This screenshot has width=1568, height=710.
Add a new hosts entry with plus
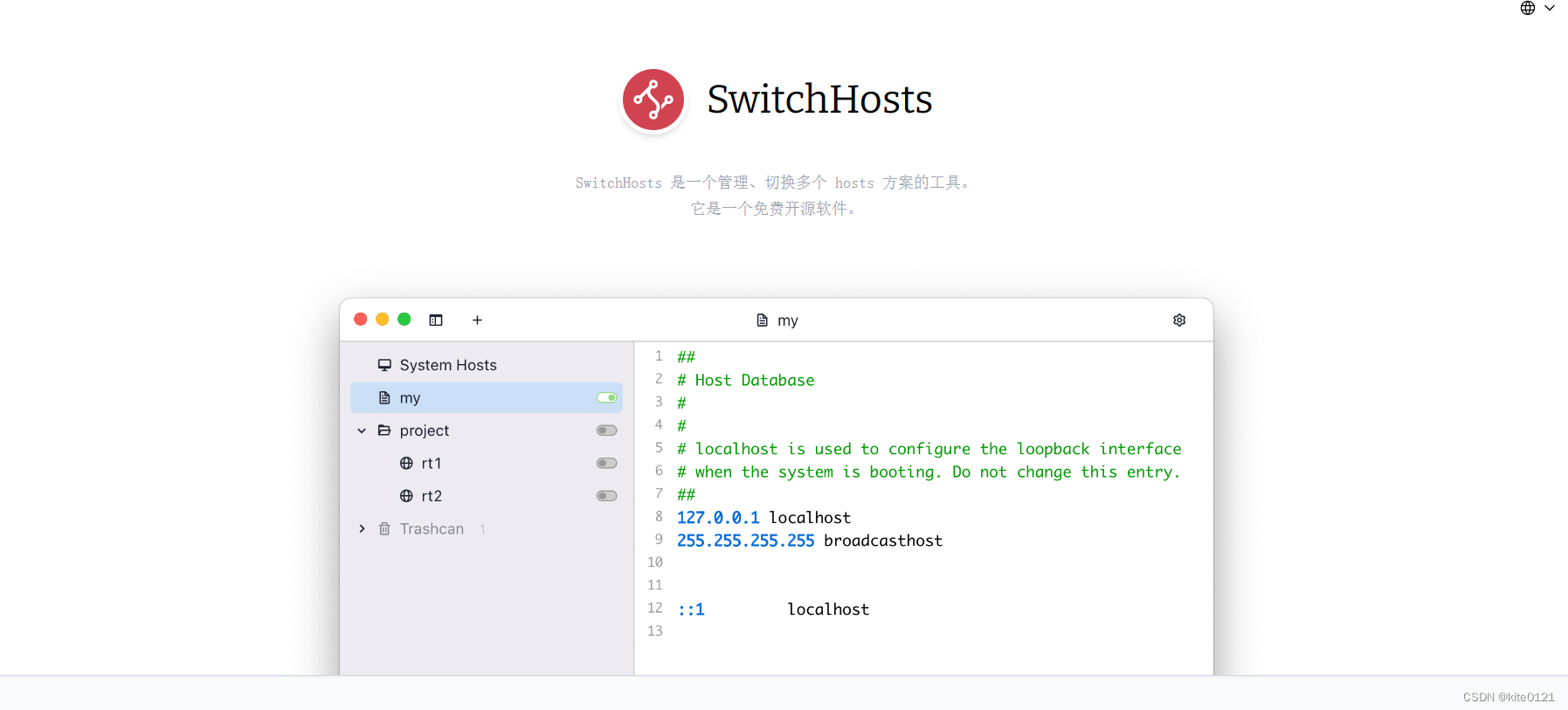pyautogui.click(x=477, y=321)
